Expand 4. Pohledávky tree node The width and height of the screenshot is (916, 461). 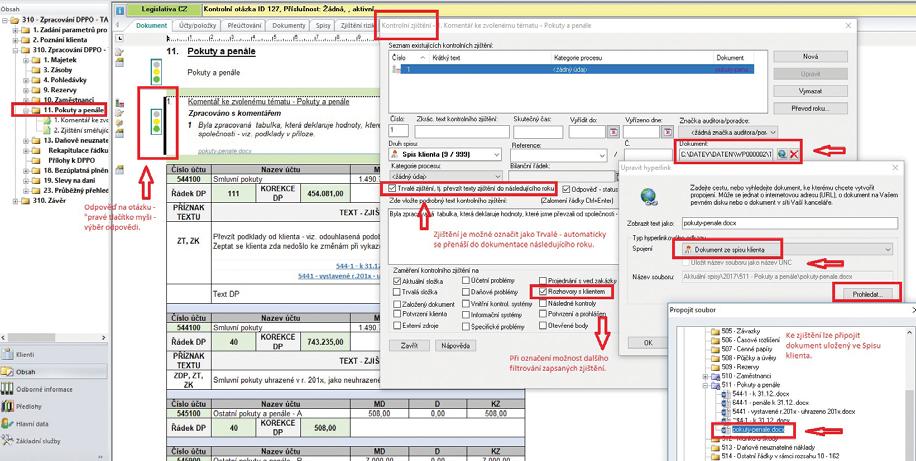coord(26,79)
